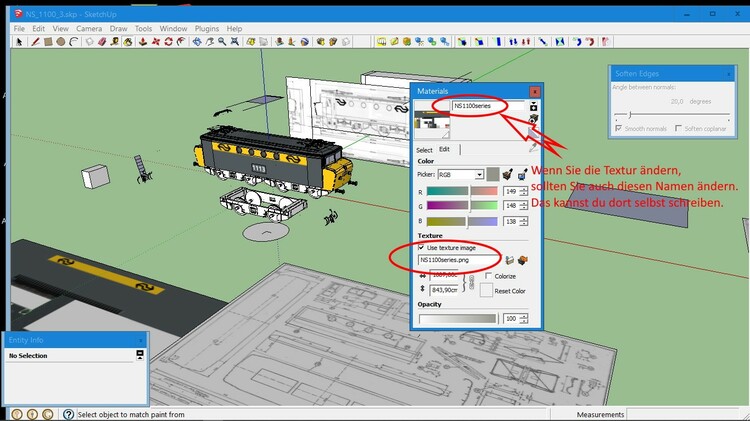Click the Opacity slider bar
The height and width of the screenshot is (421, 750).
457,319
